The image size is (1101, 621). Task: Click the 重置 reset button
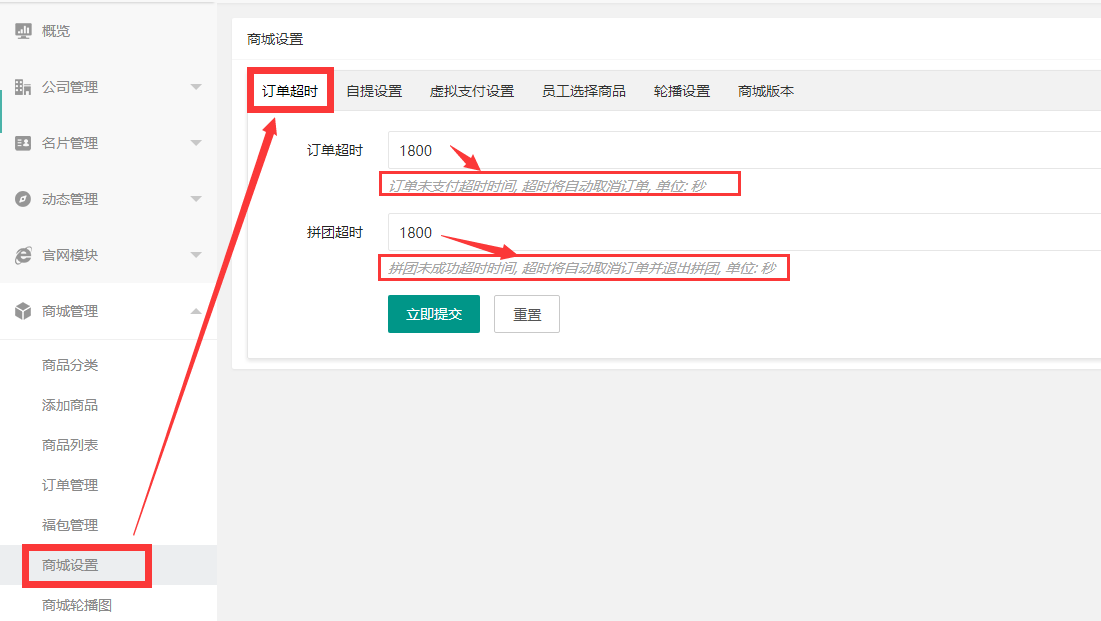pyautogui.click(x=527, y=314)
